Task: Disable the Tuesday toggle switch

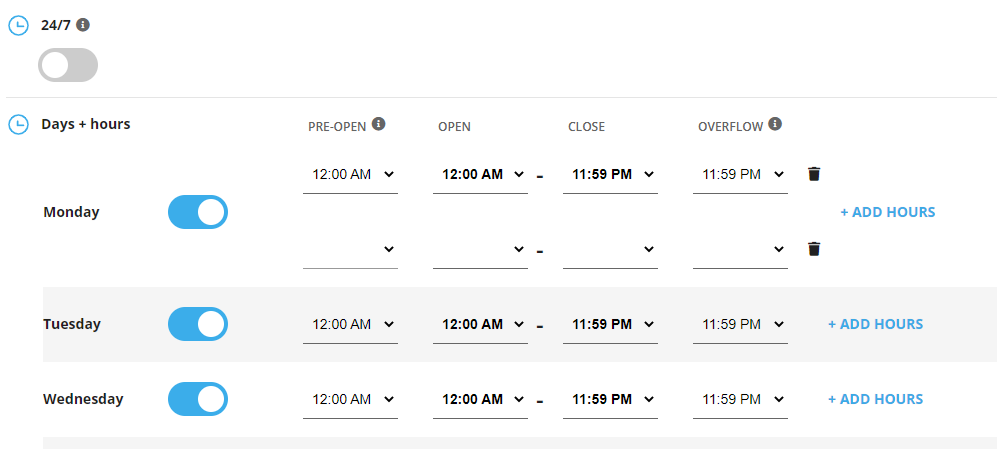Action: click(x=198, y=324)
